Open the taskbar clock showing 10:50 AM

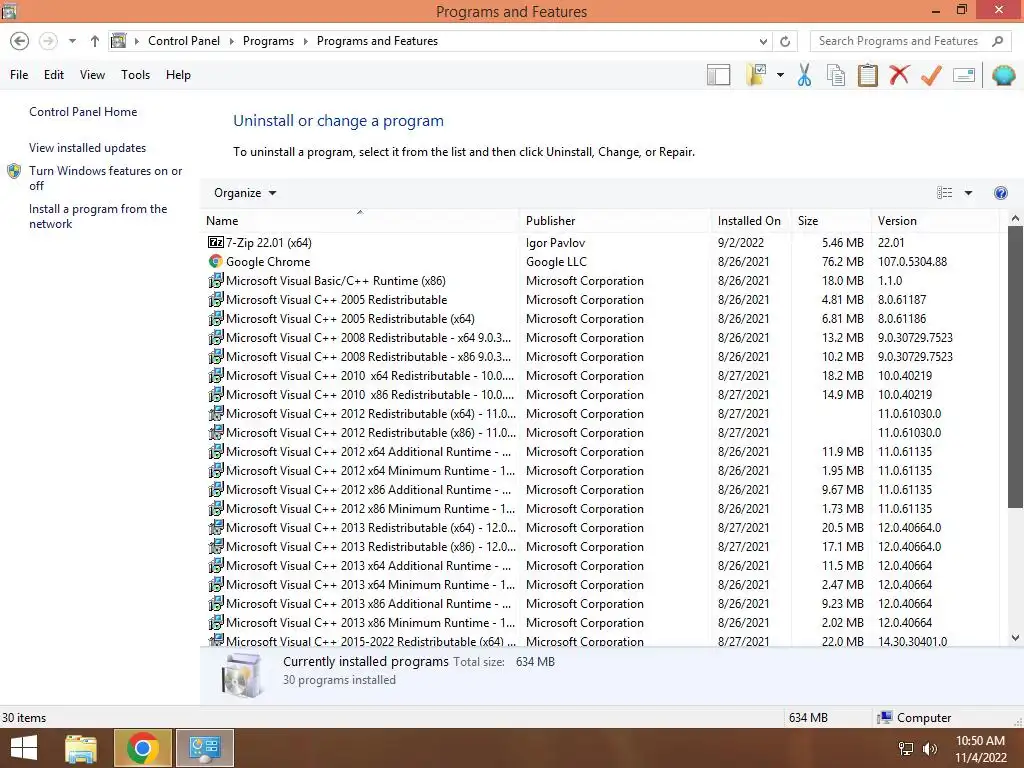coord(980,748)
